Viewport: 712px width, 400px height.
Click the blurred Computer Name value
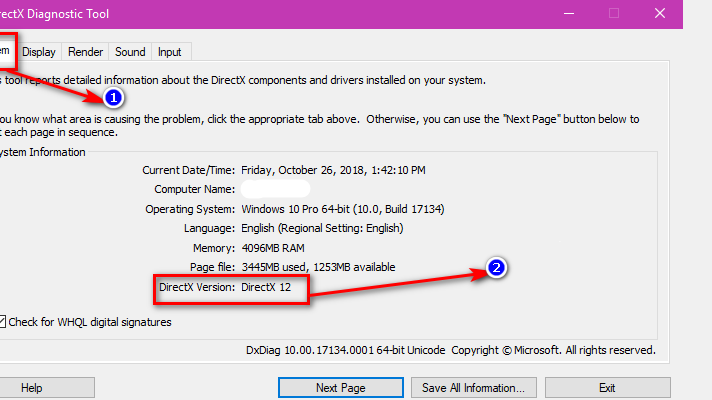click(x=276, y=189)
